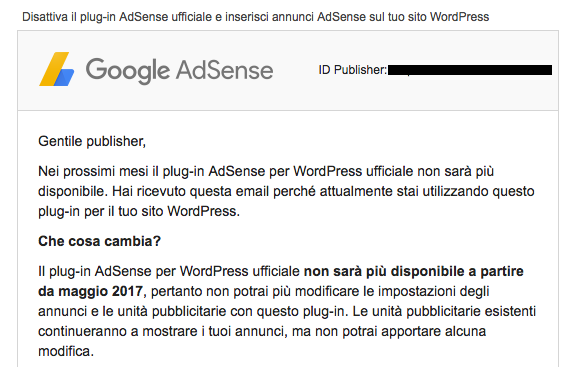Click the 'Gentile publisher,' greeting

pyautogui.click(x=92, y=142)
